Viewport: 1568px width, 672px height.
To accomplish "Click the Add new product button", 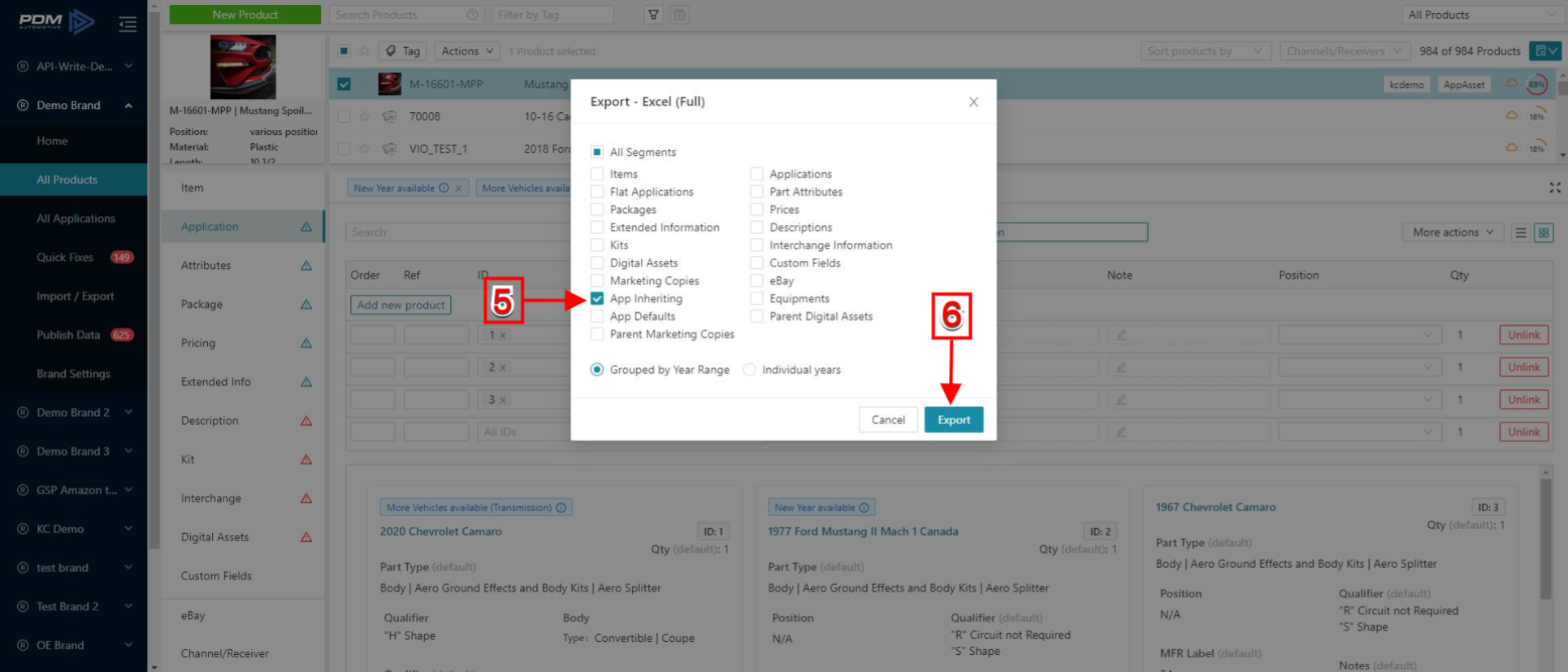I will (401, 305).
